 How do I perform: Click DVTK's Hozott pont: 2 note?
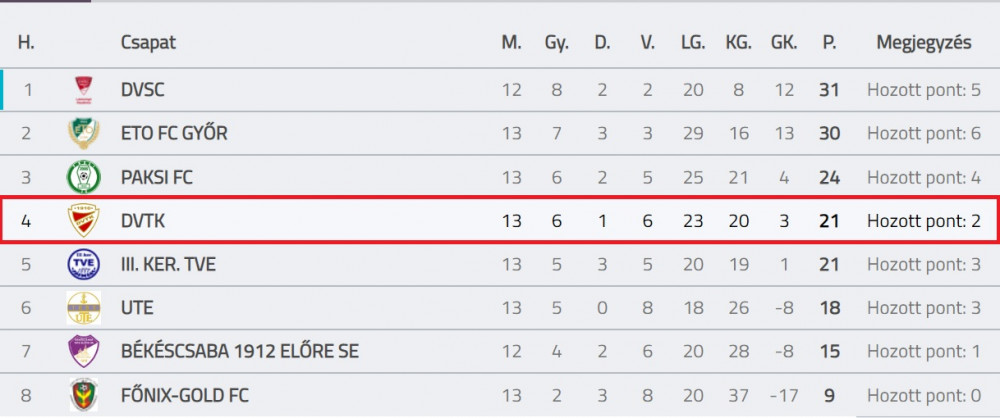(x=924, y=221)
